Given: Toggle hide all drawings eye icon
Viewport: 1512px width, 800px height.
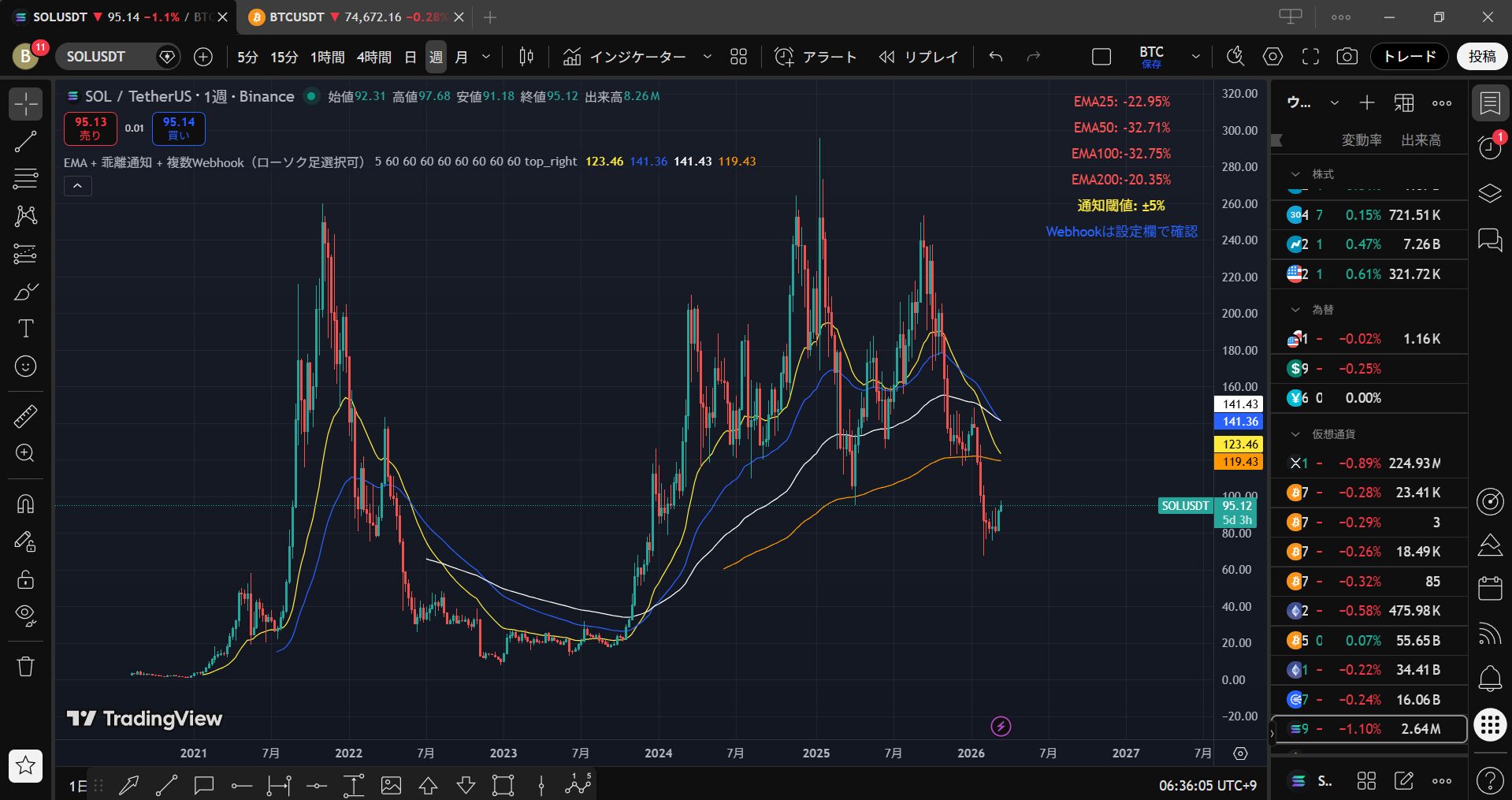Looking at the screenshot, I should tap(25, 615).
